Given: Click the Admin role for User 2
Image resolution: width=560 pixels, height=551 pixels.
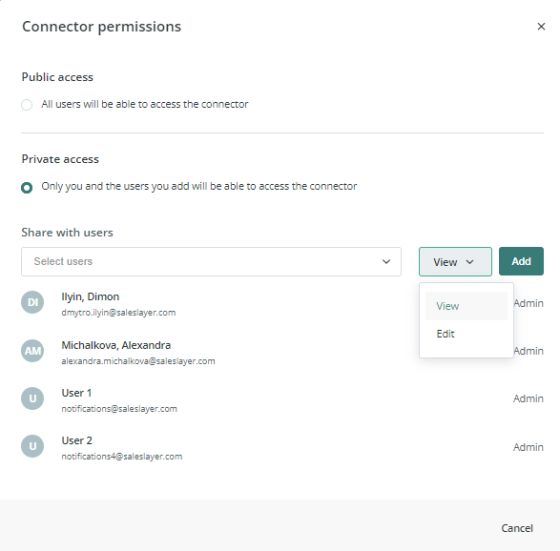Looking at the screenshot, I should tap(528, 447).
